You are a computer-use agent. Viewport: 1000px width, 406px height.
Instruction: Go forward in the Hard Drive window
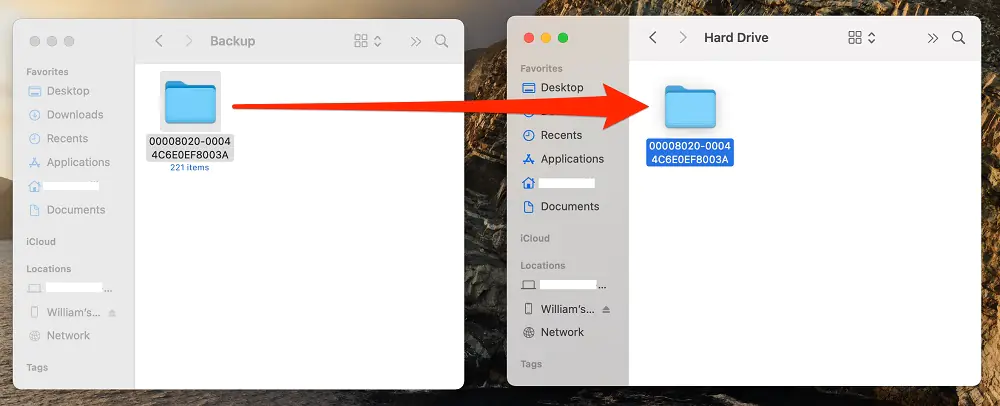pyautogui.click(x=682, y=38)
